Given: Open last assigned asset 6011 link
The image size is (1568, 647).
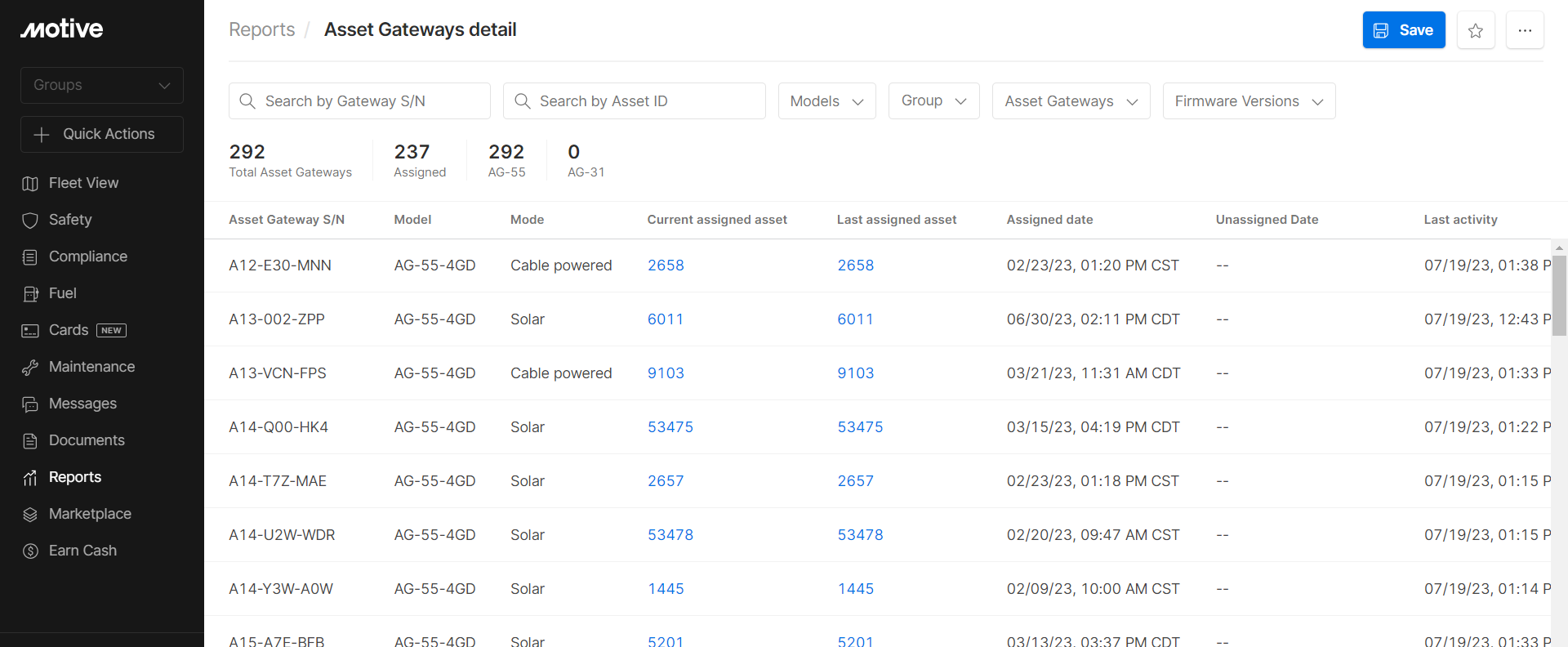Looking at the screenshot, I should (855, 319).
